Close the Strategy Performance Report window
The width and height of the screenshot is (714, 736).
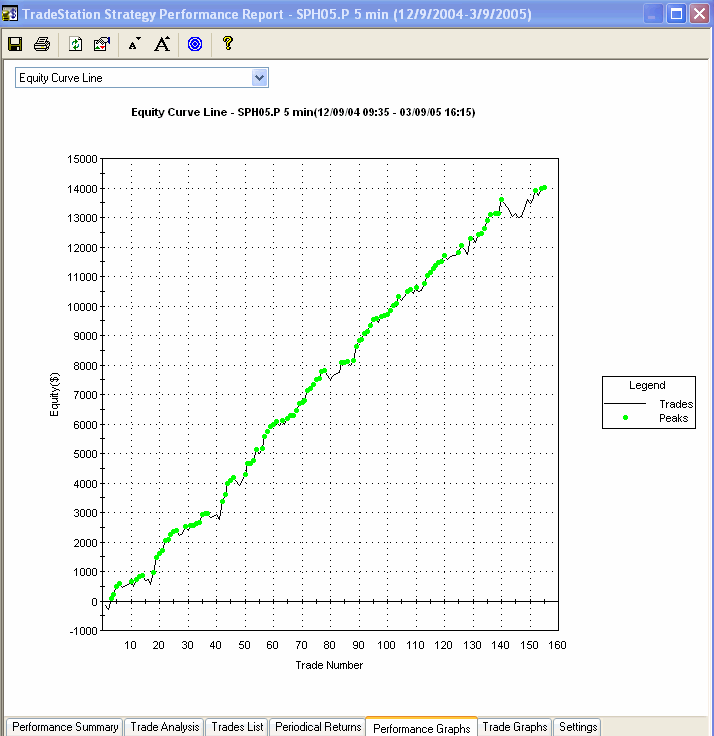point(699,14)
